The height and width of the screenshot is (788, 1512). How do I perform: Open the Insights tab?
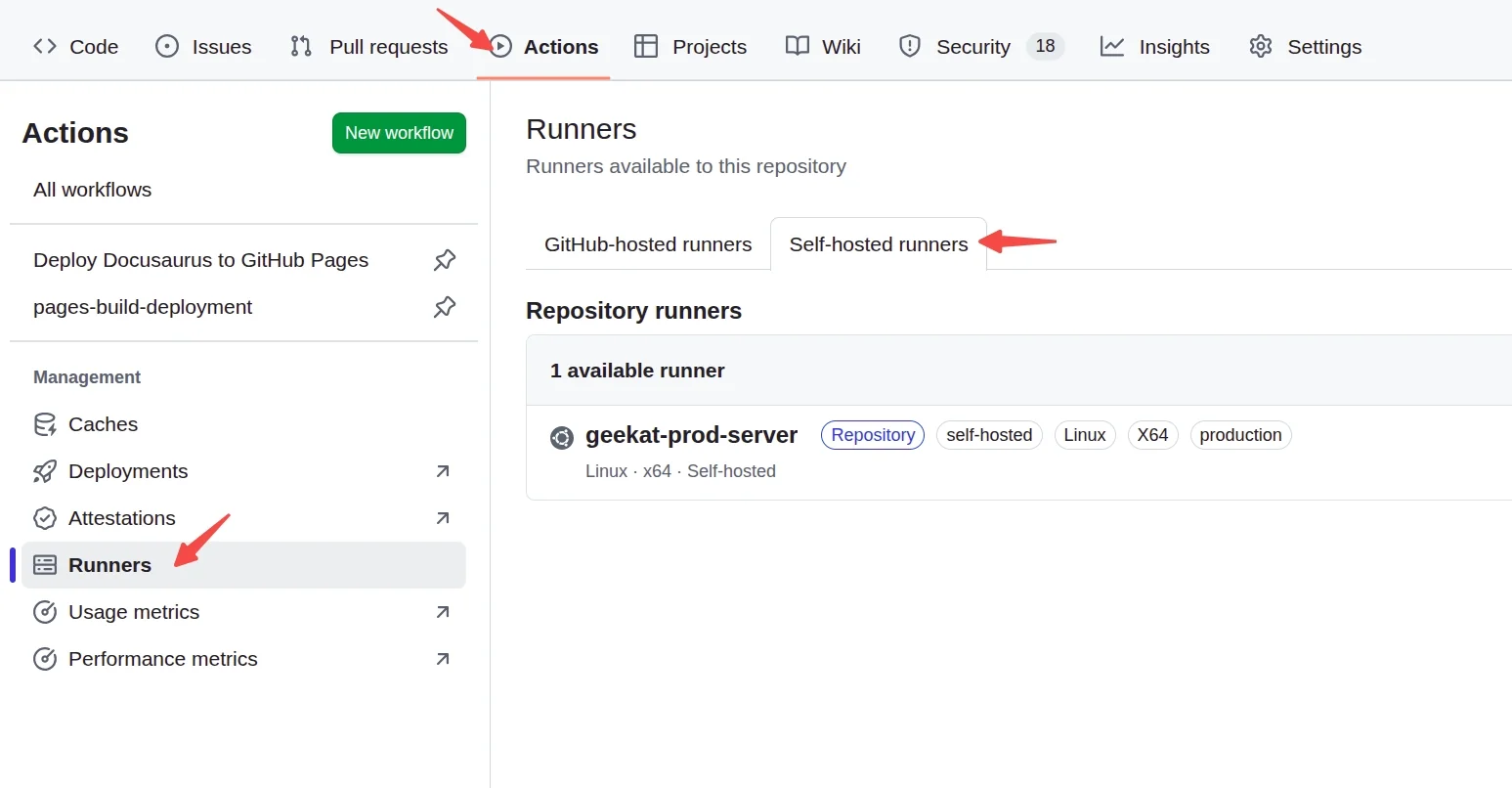pos(1155,47)
